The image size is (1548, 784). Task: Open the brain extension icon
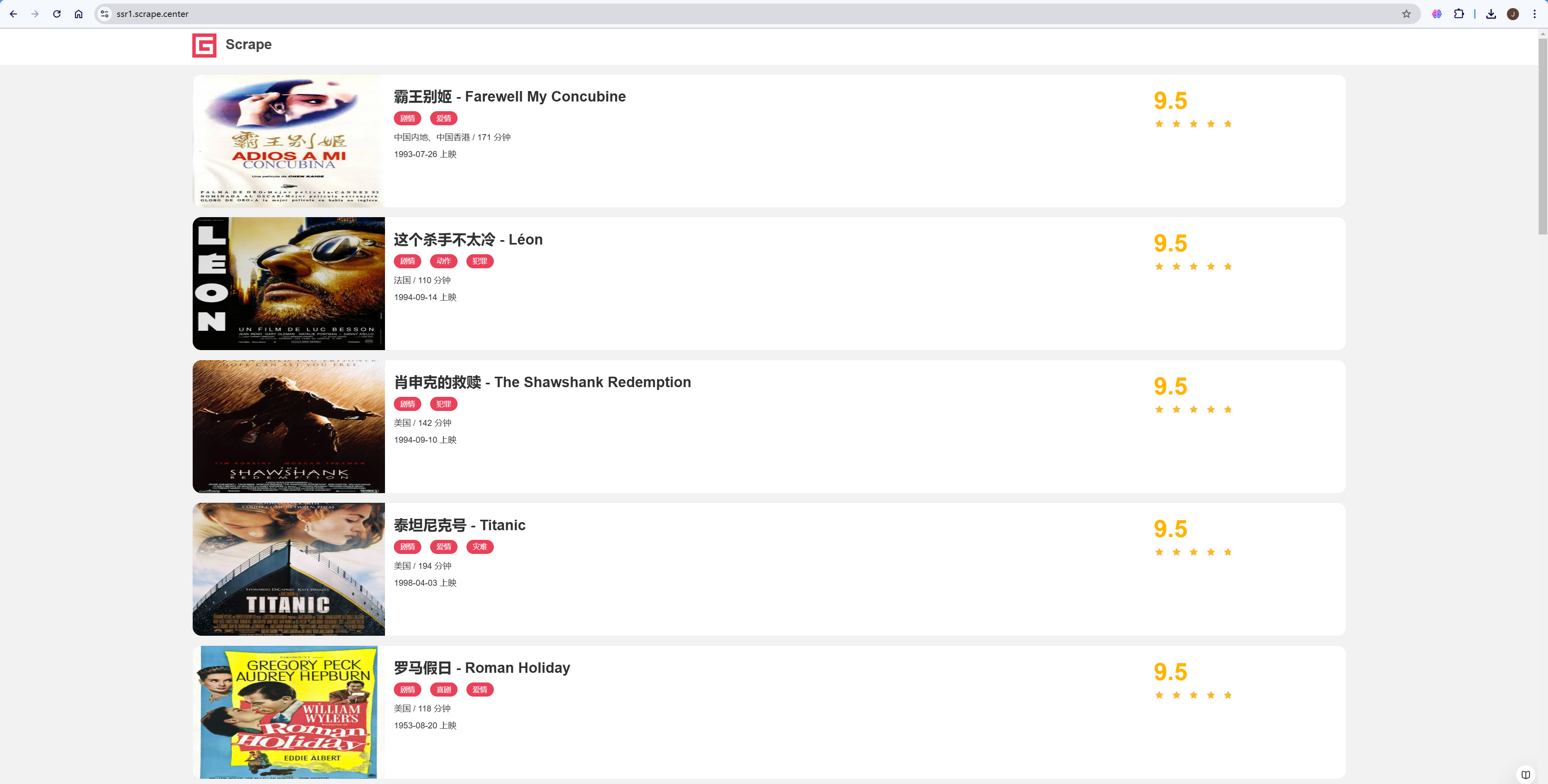[x=1436, y=14]
